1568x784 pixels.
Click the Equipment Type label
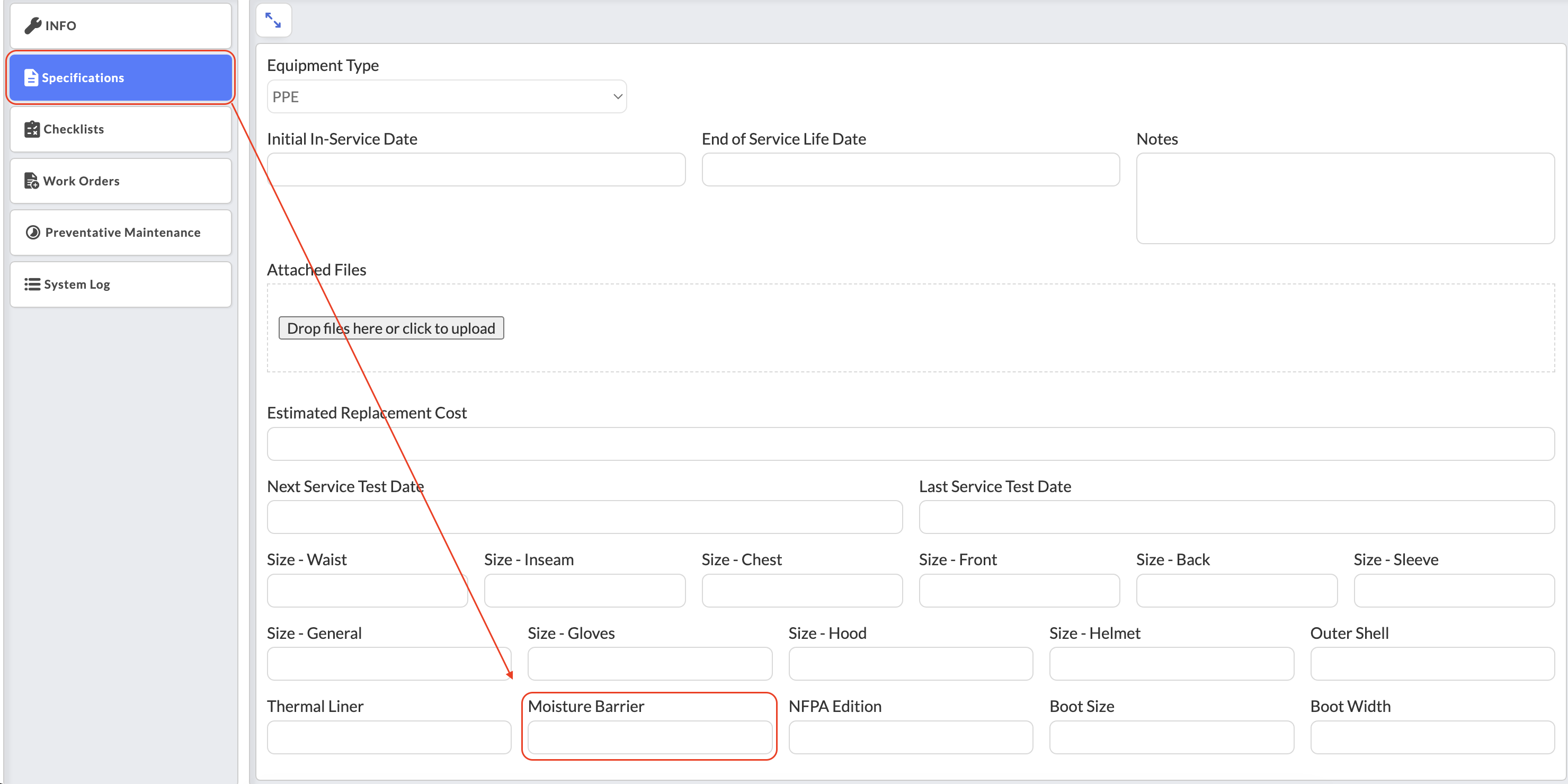coord(323,66)
